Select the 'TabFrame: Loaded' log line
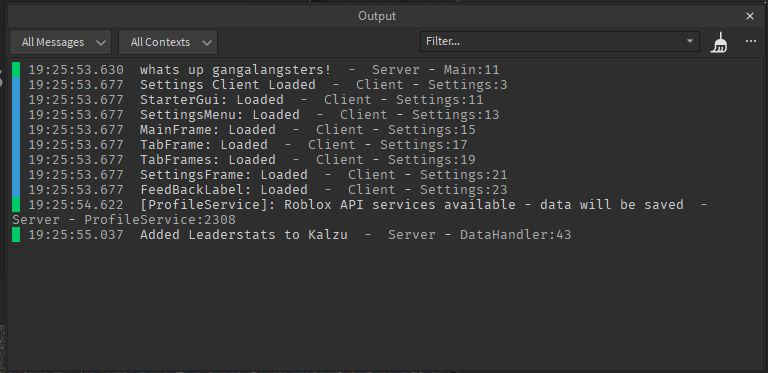The height and width of the screenshot is (373, 768). tap(204, 145)
